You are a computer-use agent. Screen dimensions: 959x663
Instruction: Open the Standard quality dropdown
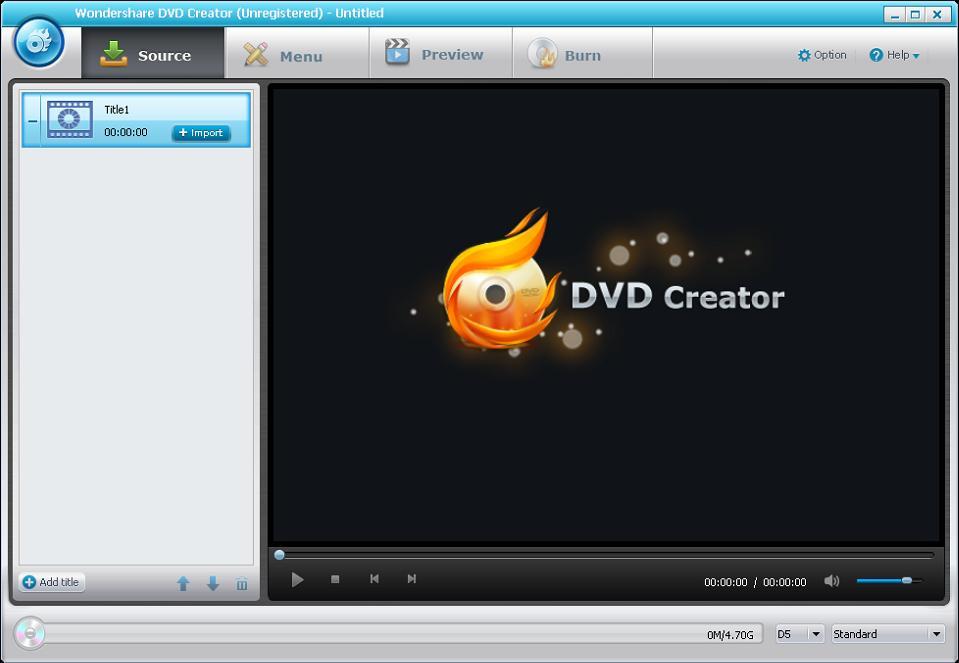[x=886, y=634]
